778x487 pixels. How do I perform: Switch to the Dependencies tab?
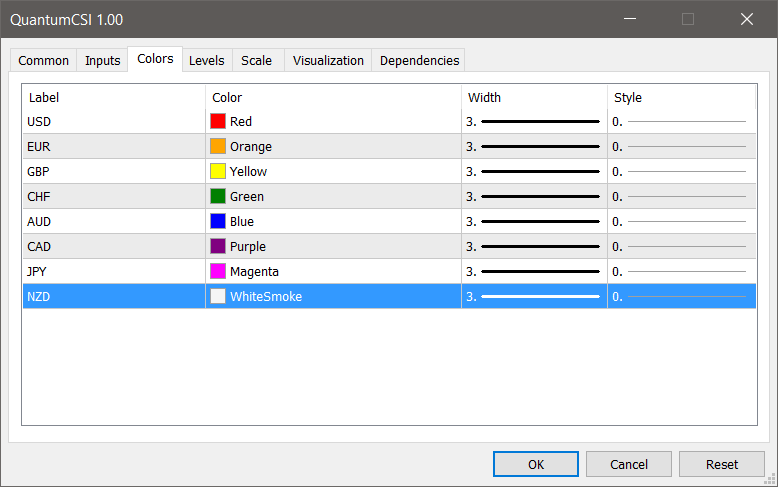point(419,61)
